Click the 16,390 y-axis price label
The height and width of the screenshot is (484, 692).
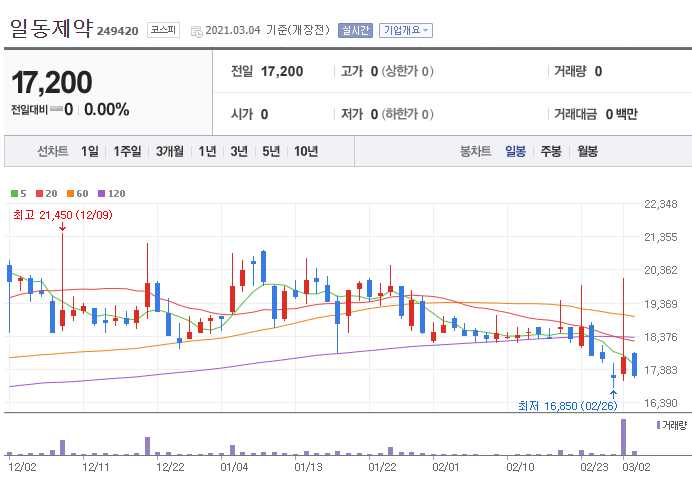click(661, 403)
